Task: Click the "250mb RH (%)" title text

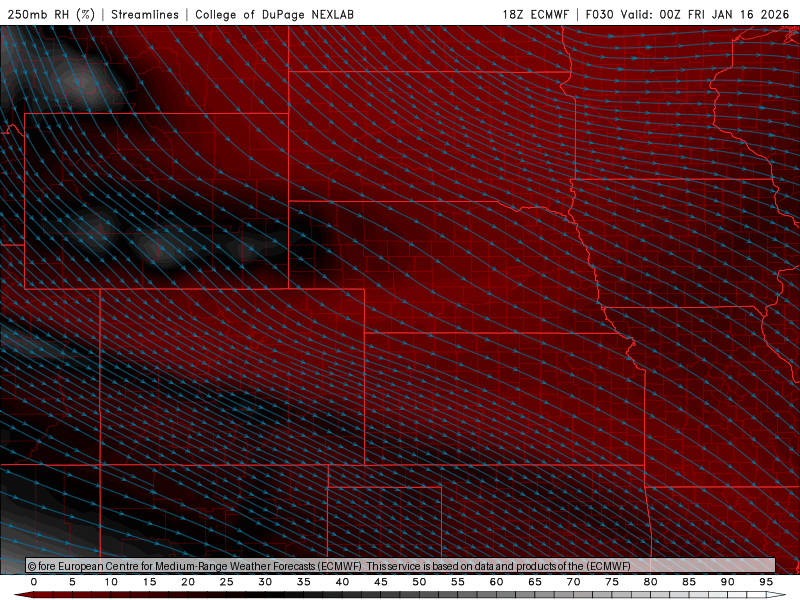Action: coord(52,14)
